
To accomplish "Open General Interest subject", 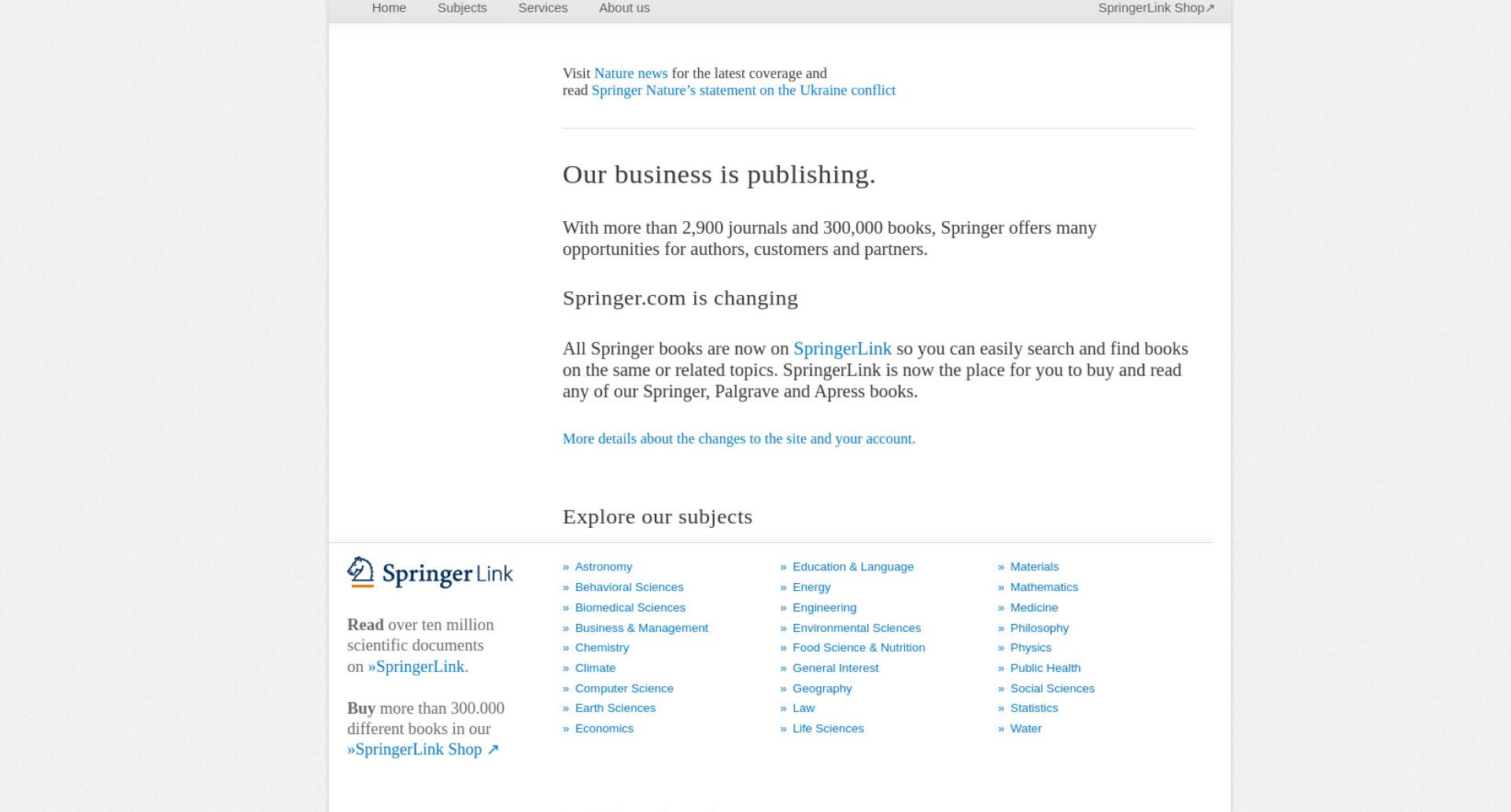I will (x=835, y=668).
